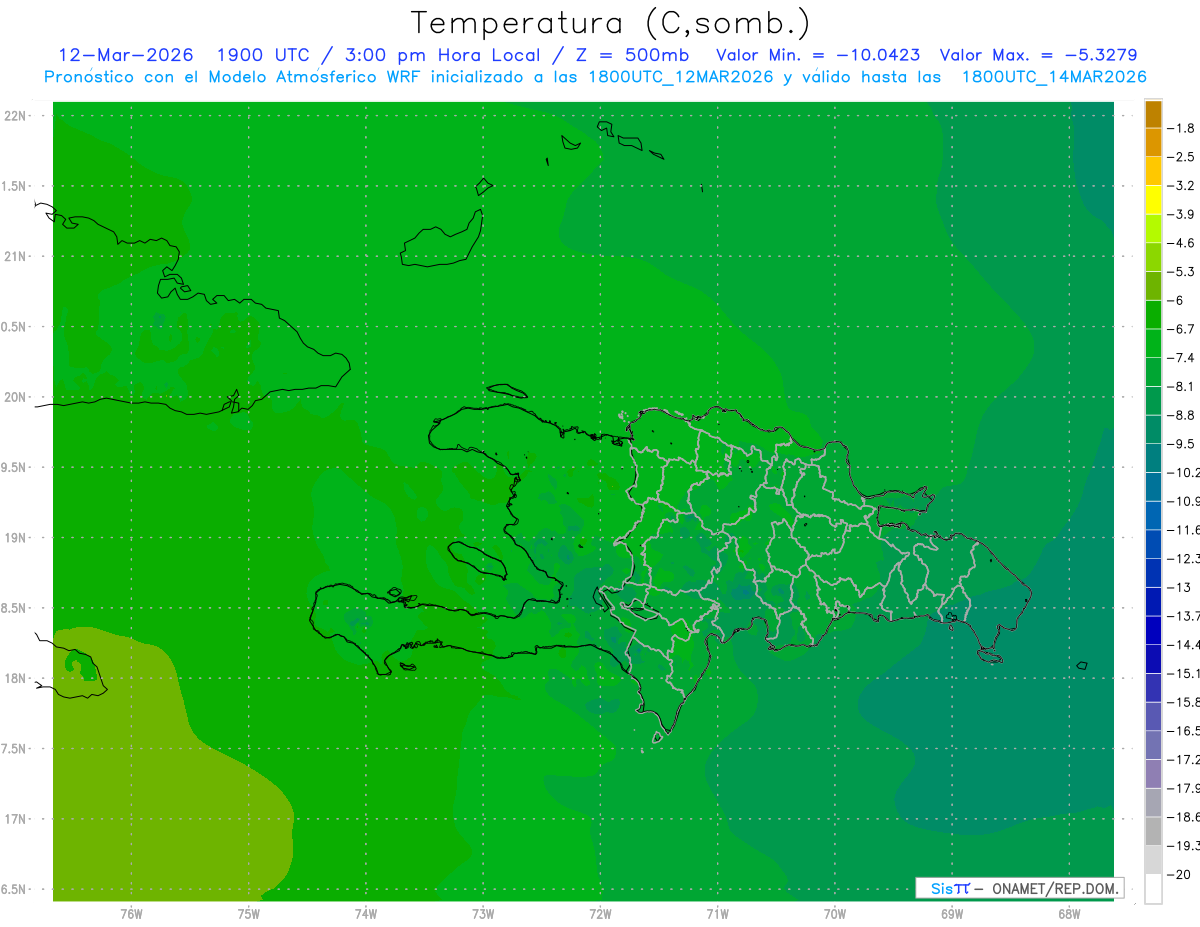Click the '70W' longitude label

point(835,914)
